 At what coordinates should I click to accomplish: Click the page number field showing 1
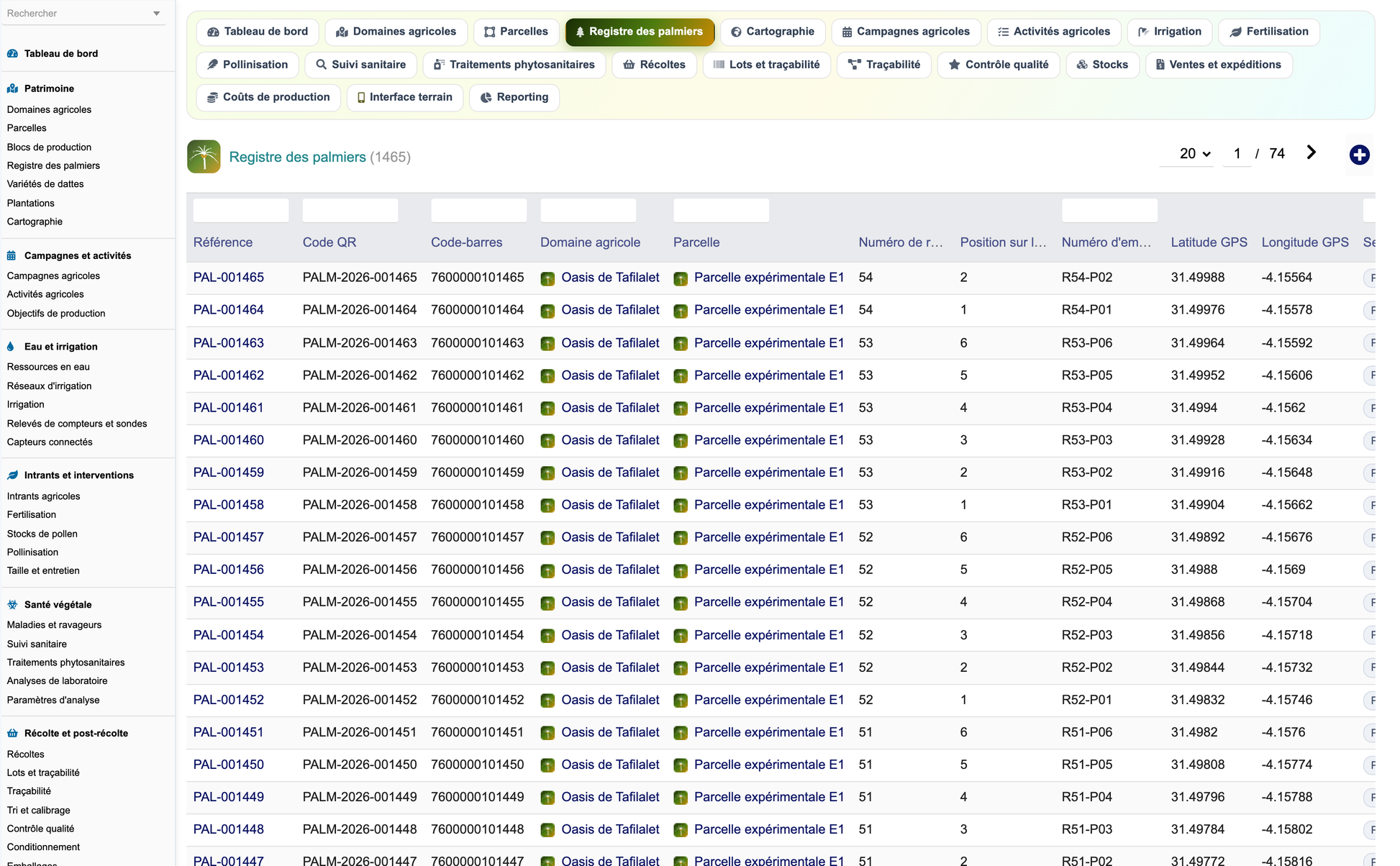1237,153
